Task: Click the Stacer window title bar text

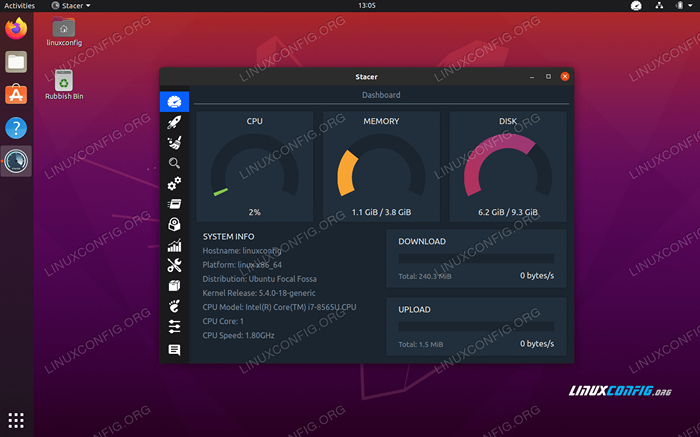Action: point(366,77)
